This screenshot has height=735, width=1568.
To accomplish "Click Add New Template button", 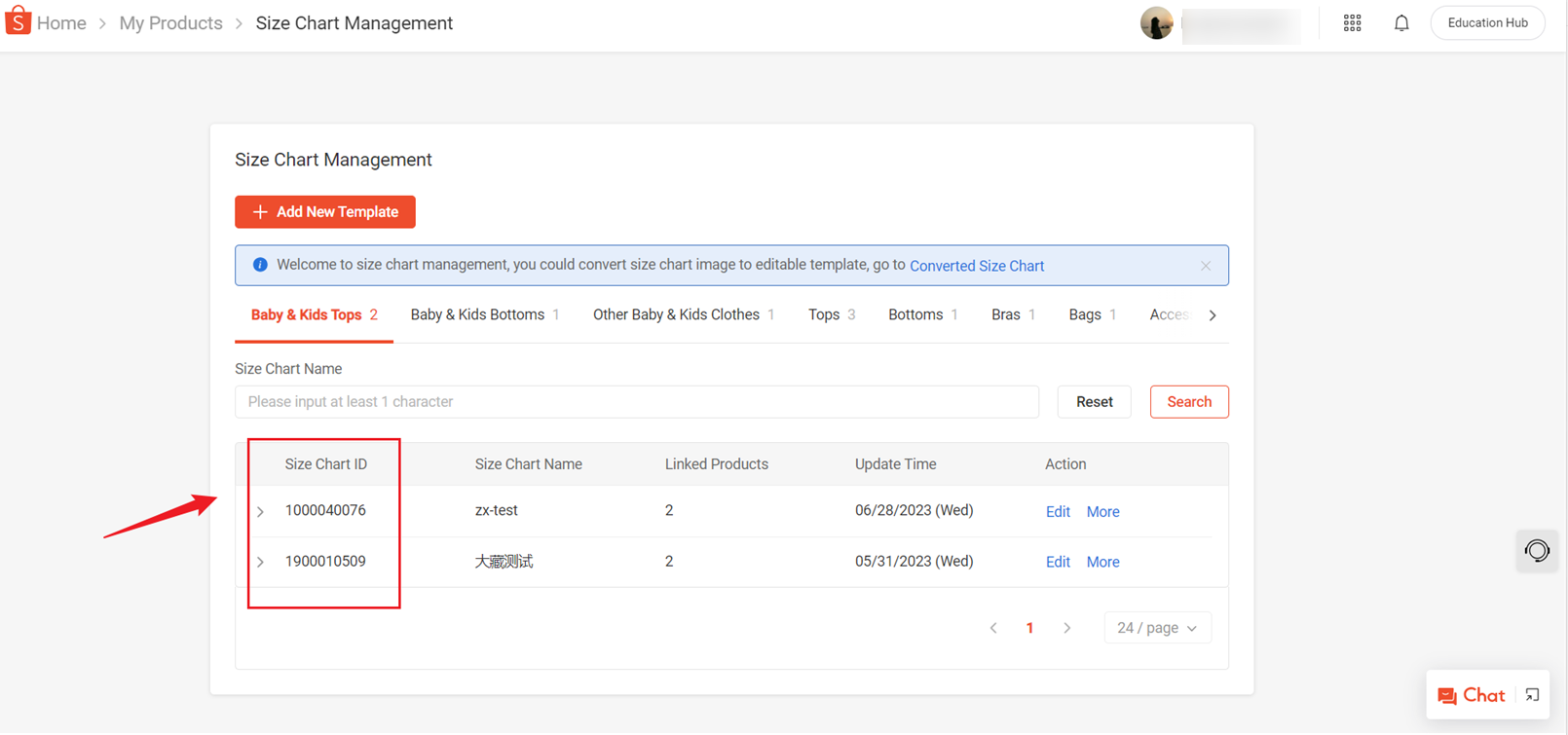I will point(325,212).
